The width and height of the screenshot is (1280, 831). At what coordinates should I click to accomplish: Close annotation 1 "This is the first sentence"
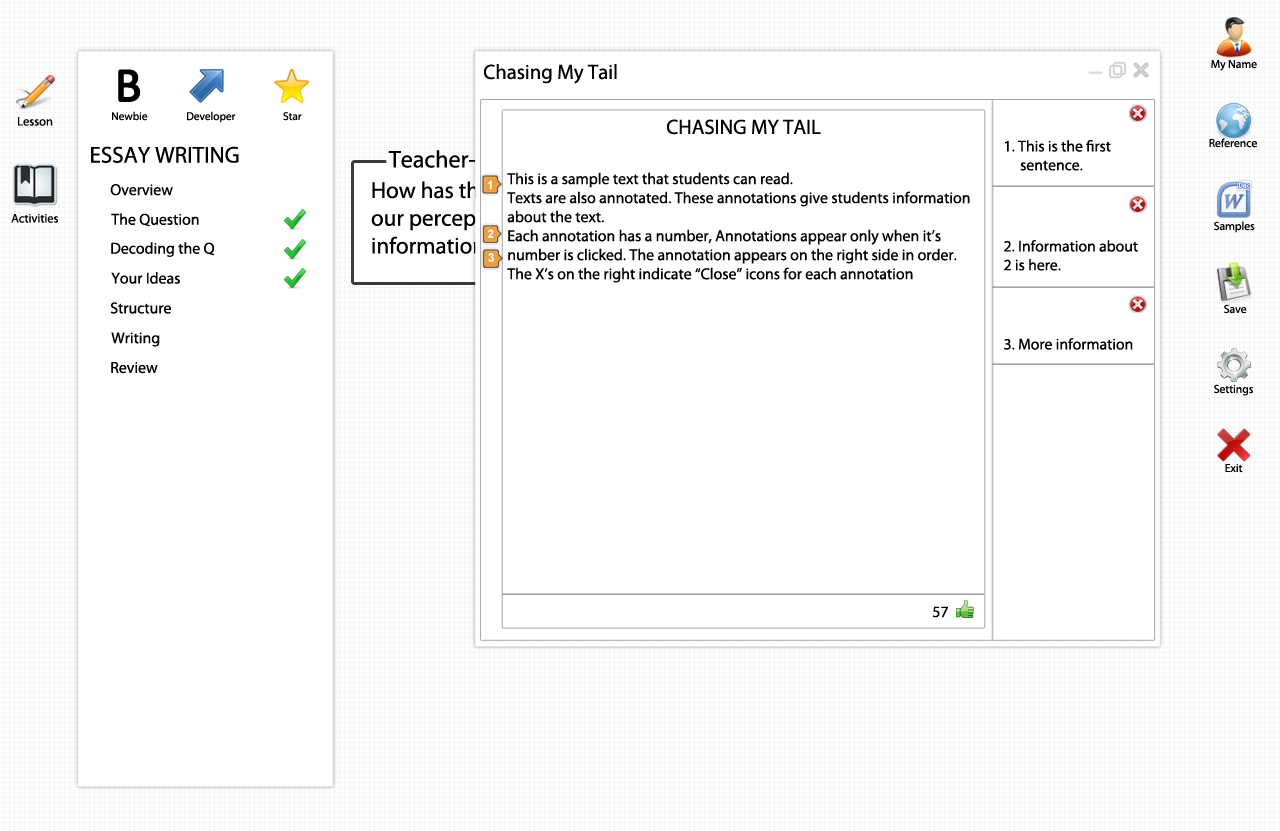pos(1138,113)
